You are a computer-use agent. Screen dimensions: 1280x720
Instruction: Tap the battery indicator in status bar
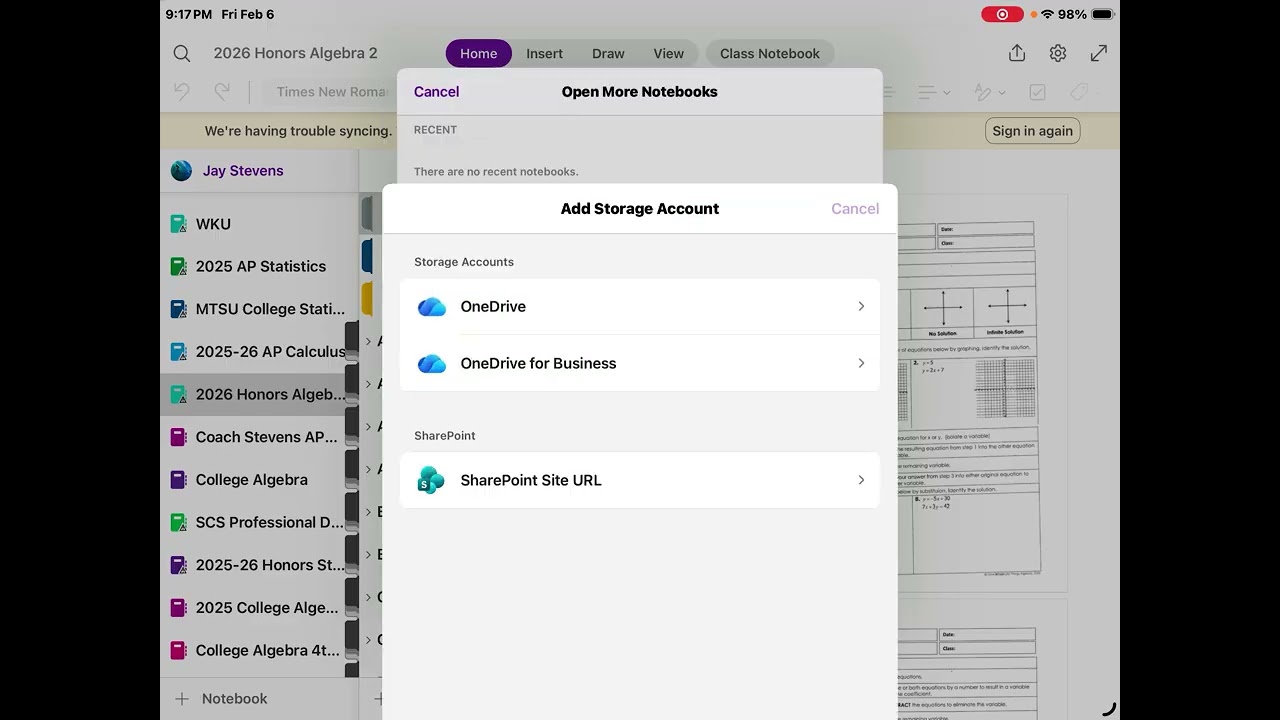click(1103, 14)
